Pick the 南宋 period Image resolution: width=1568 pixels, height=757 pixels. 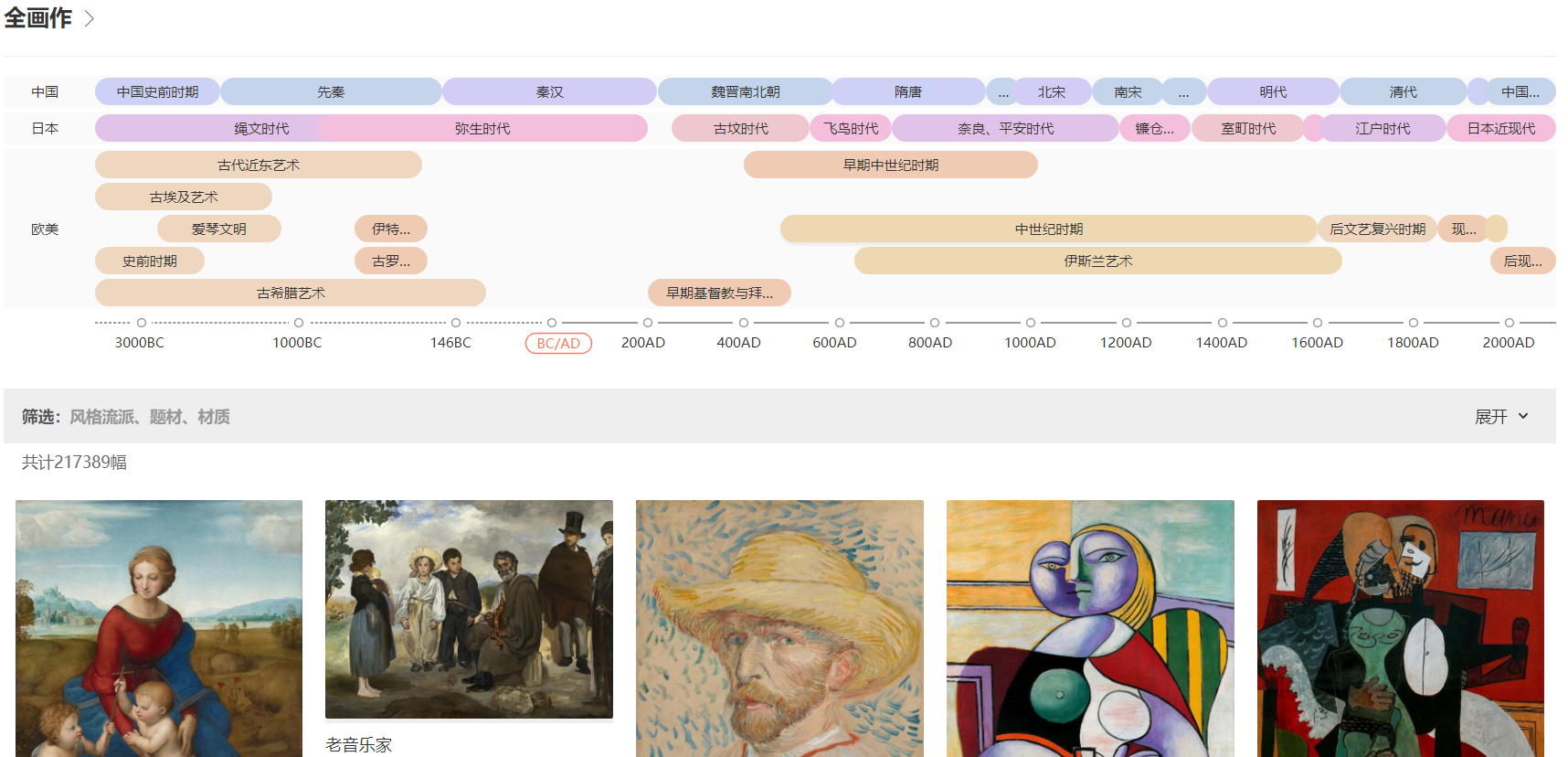point(1128,91)
